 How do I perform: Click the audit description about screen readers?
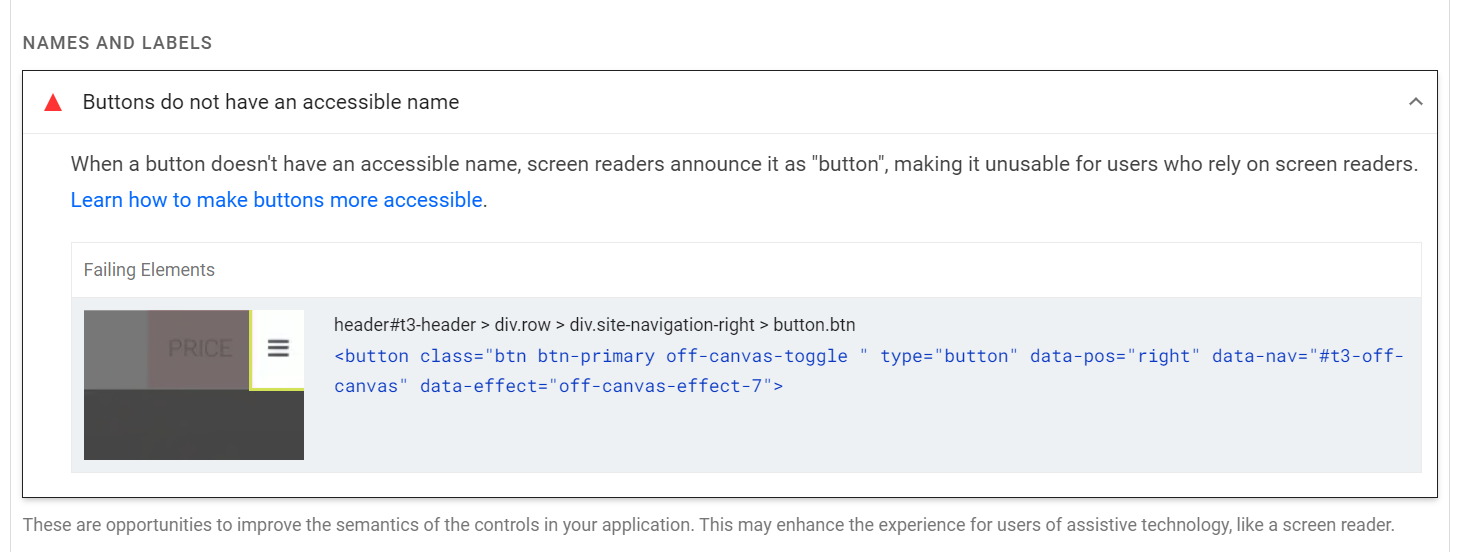(x=744, y=164)
